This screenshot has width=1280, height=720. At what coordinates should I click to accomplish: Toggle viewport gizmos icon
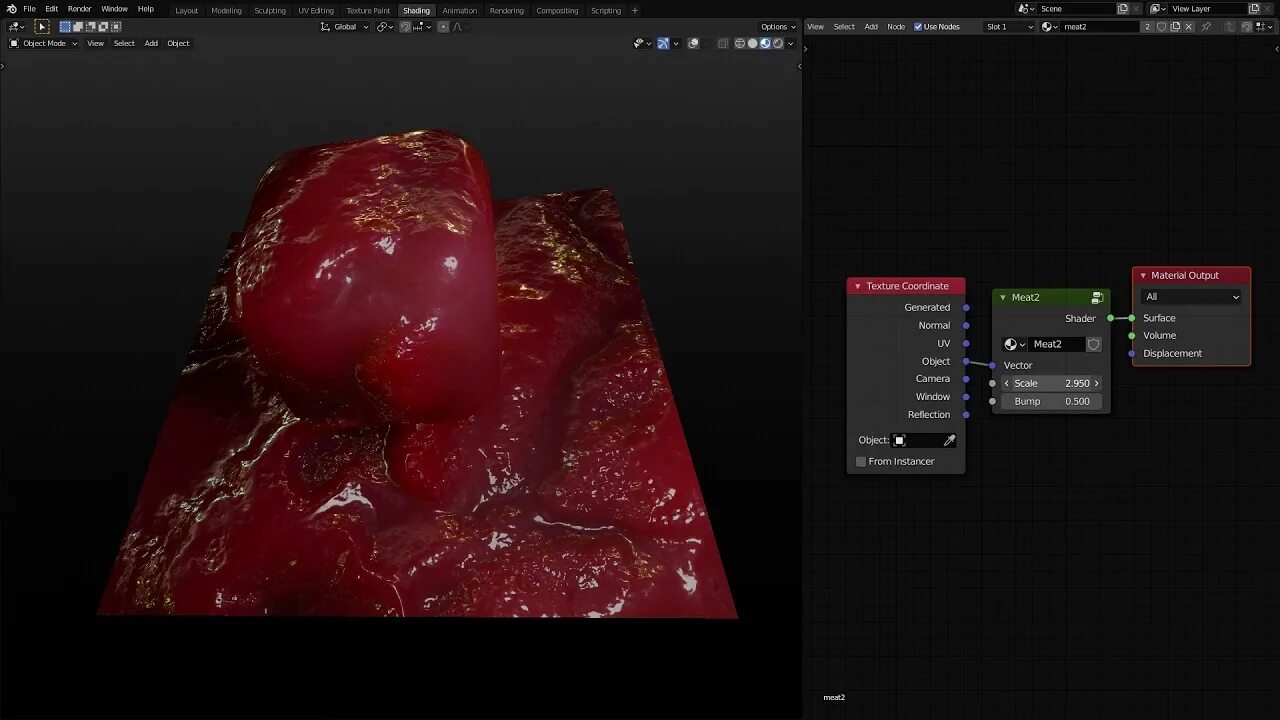tap(663, 43)
